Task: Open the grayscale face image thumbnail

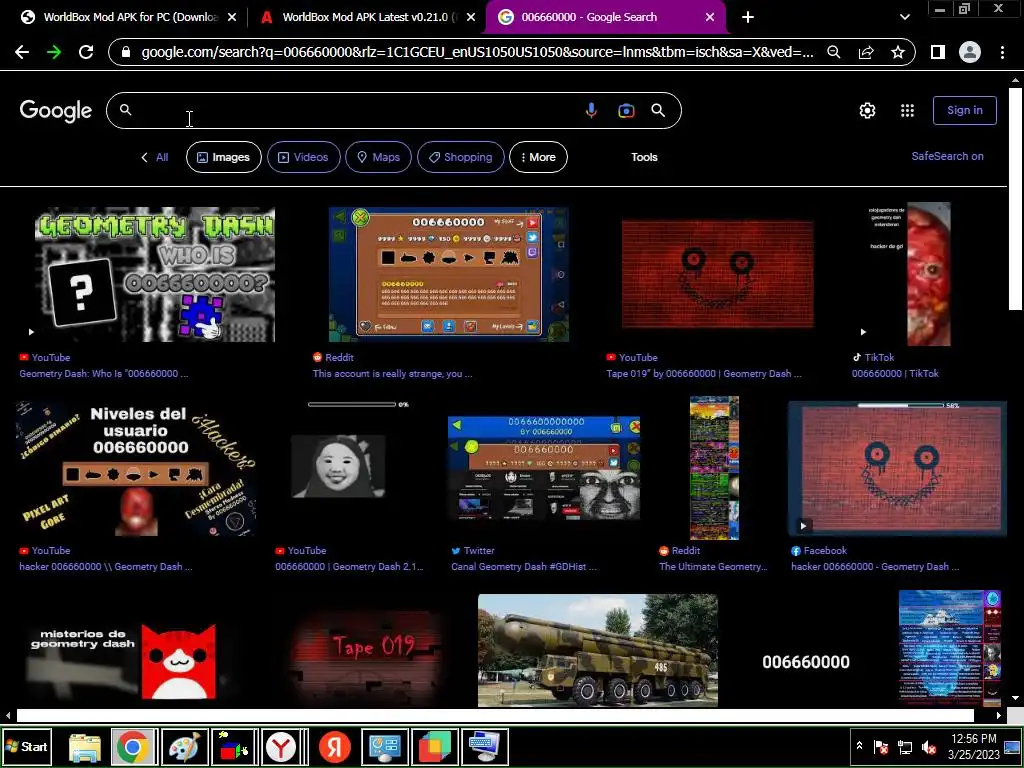Action: point(338,466)
